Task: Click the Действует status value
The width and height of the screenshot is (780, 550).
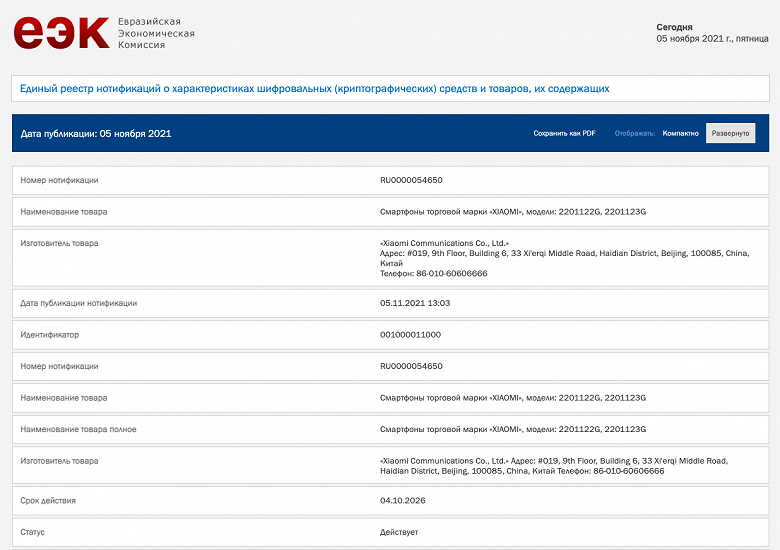Action: coord(399,532)
